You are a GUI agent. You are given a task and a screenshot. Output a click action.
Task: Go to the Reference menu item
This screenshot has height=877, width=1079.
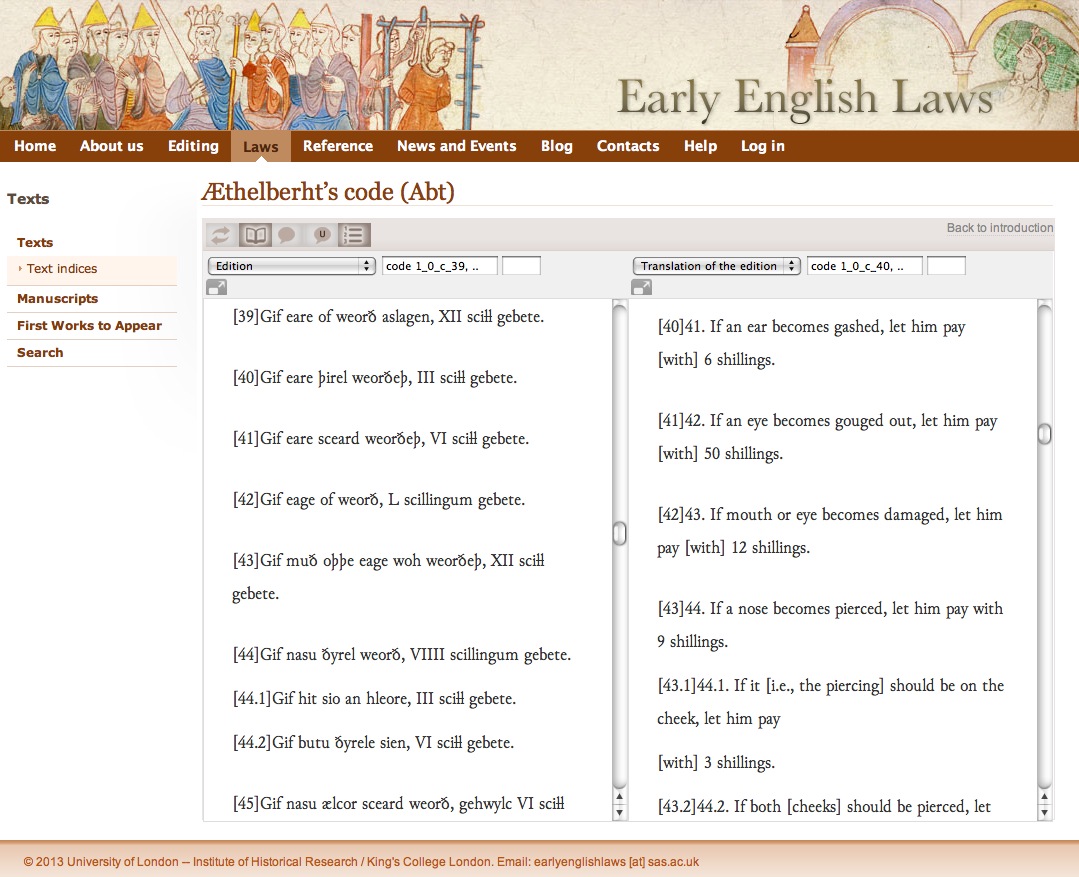(x=338, y=146)
